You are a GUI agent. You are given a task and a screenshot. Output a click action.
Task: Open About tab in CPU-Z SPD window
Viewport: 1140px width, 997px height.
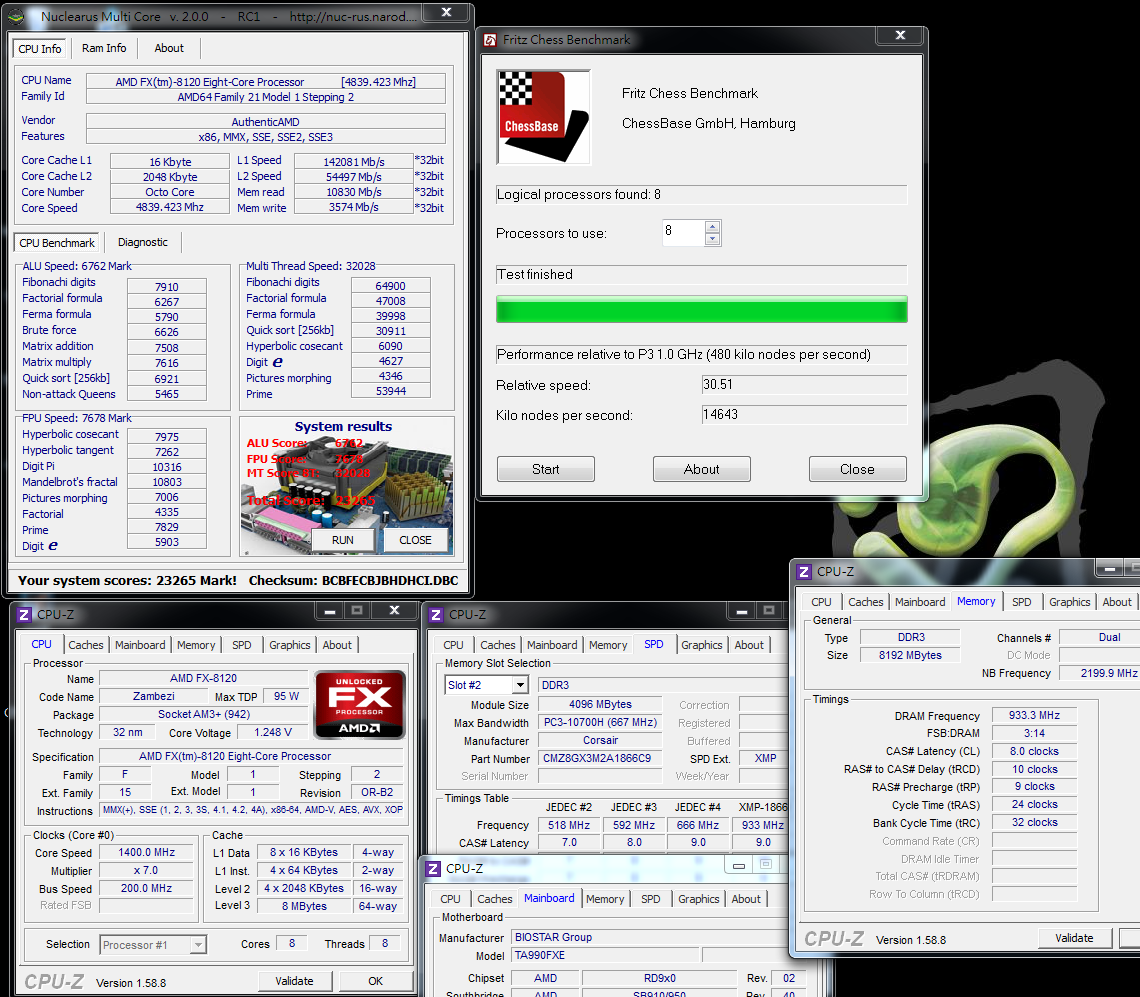point(749,645)
